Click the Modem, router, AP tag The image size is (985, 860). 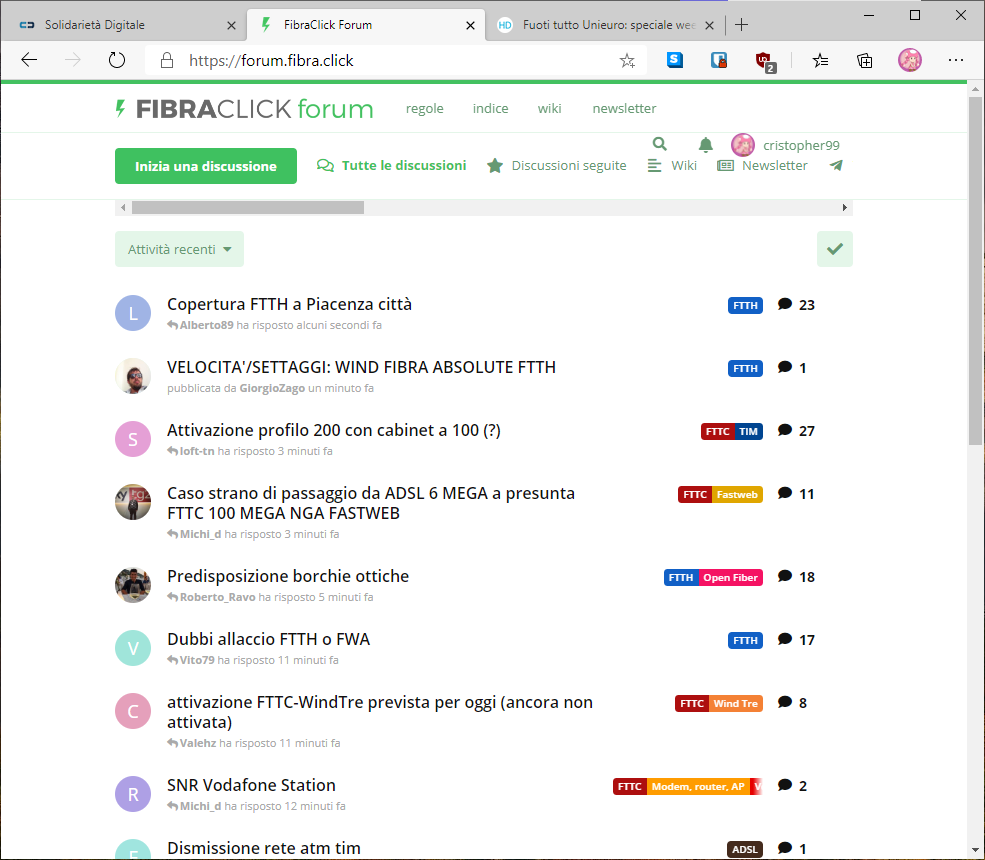coord(698,787)
